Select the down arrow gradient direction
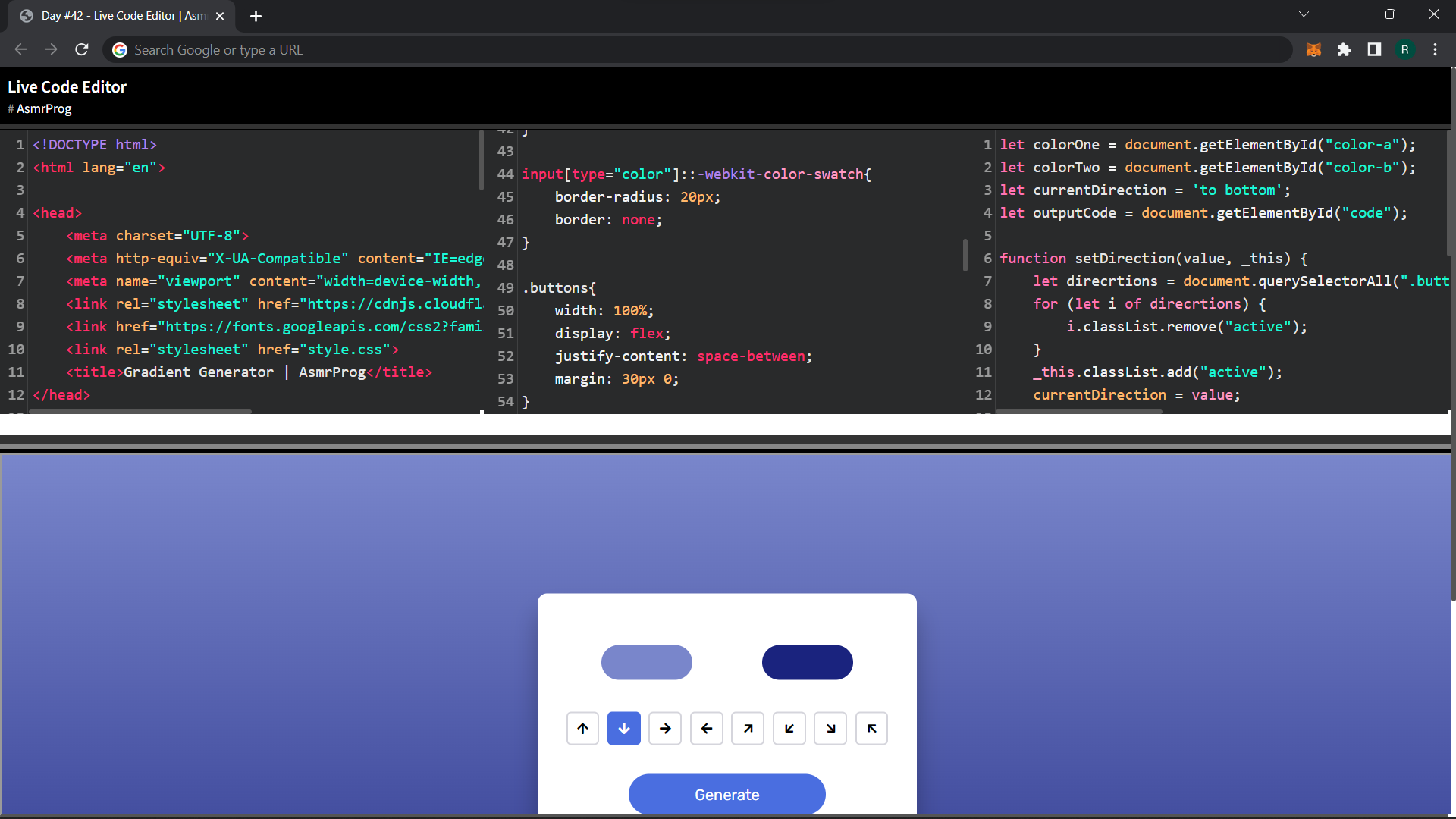The width and height of the screenshot is (1456, 819). click(623, 728)
